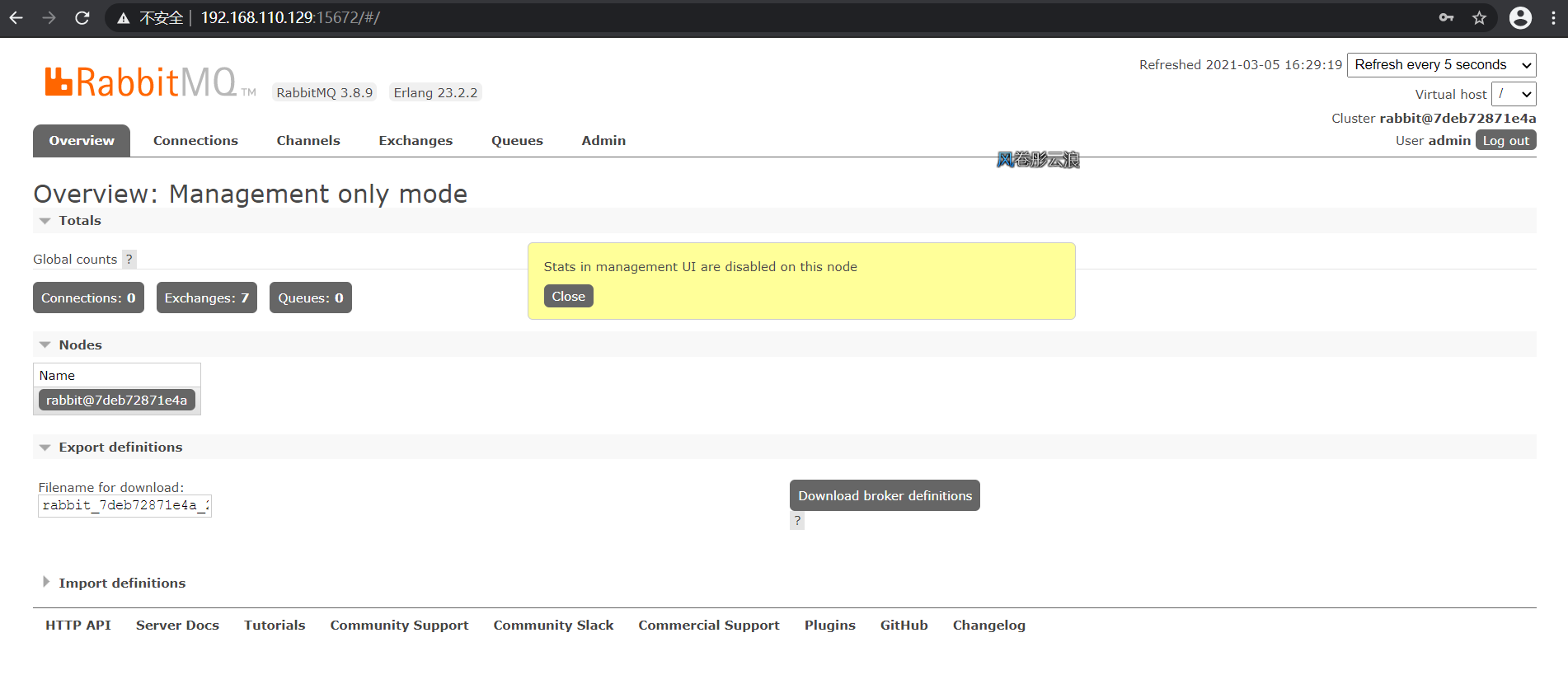The width and height of the screenshot is (1568, 689).
Task: Open Commercial Support footer link
Action: (x=708, y=626)
